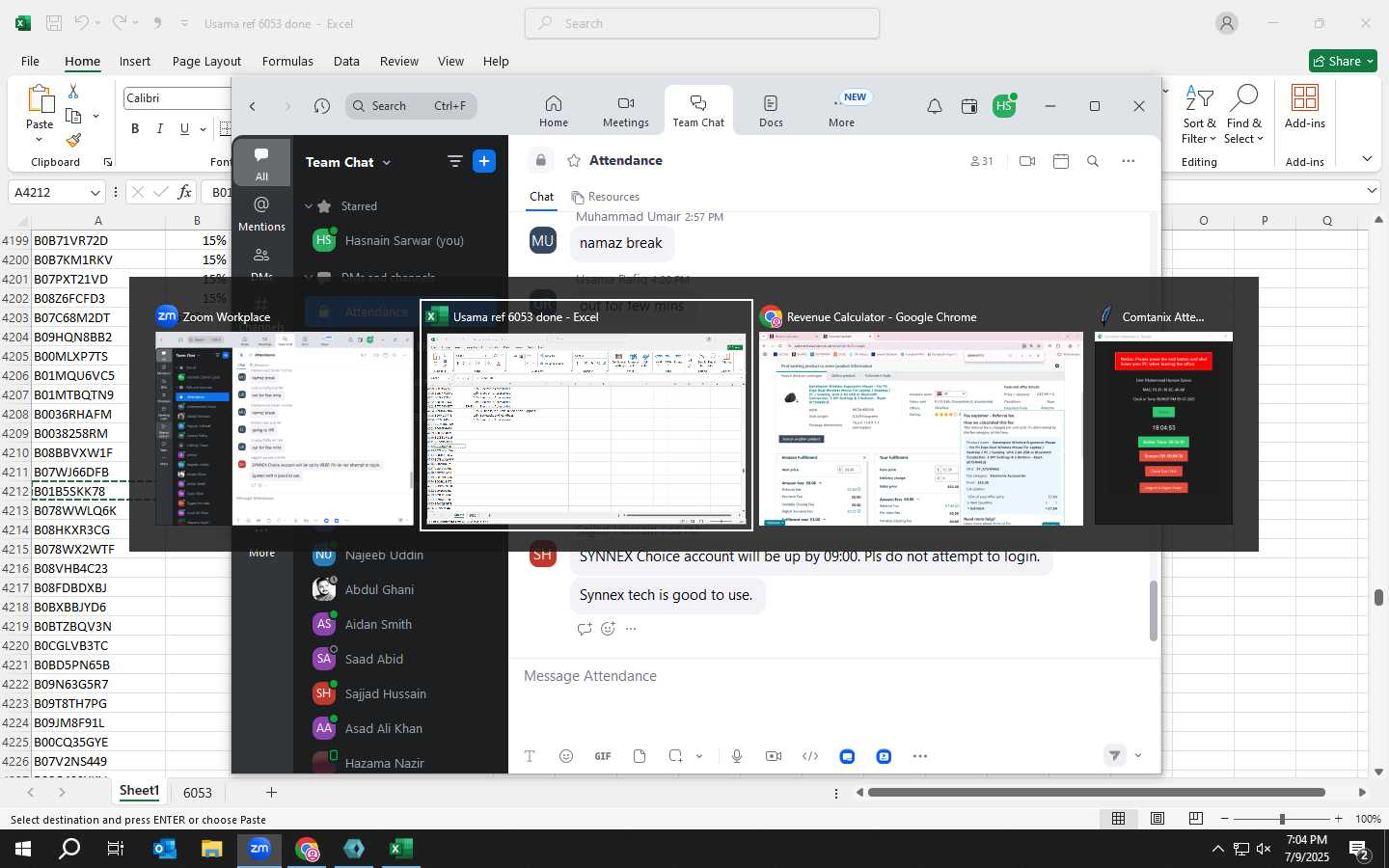Viewport: 1389px width, 868px height.
Task: Open Zoom Meetings tab
Action: 626,111
